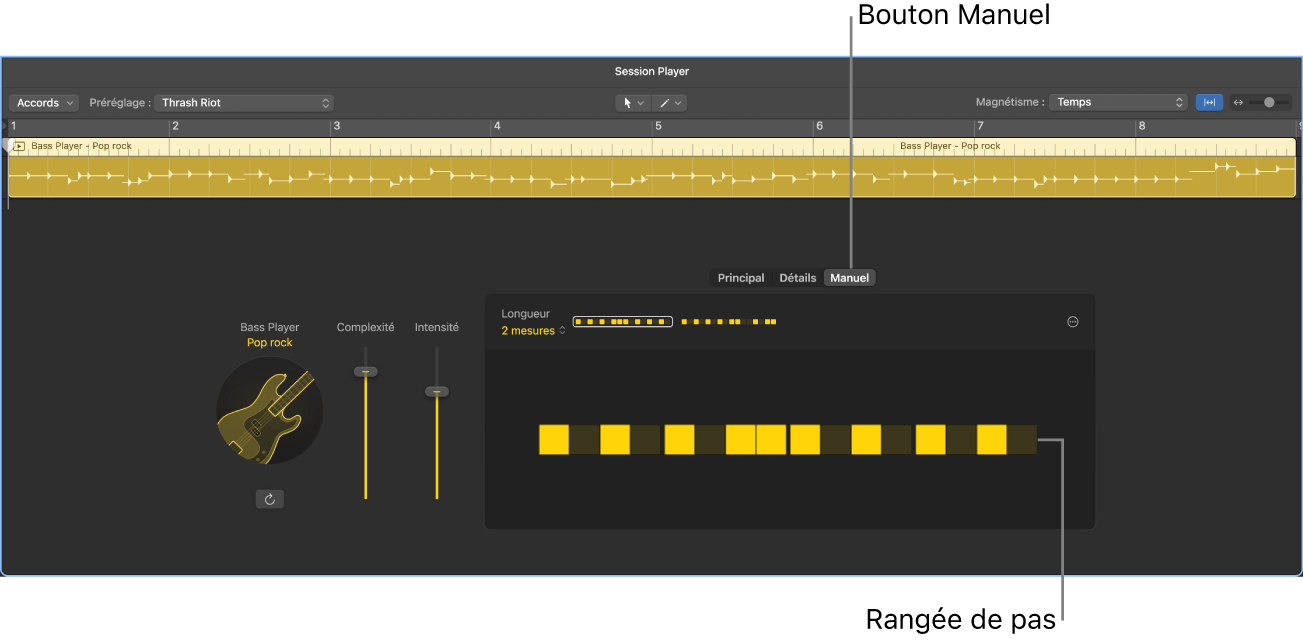Viewport: 1303px width, 641px height.
Task: Click the Longueur label
Action: [x=526, y=314]
